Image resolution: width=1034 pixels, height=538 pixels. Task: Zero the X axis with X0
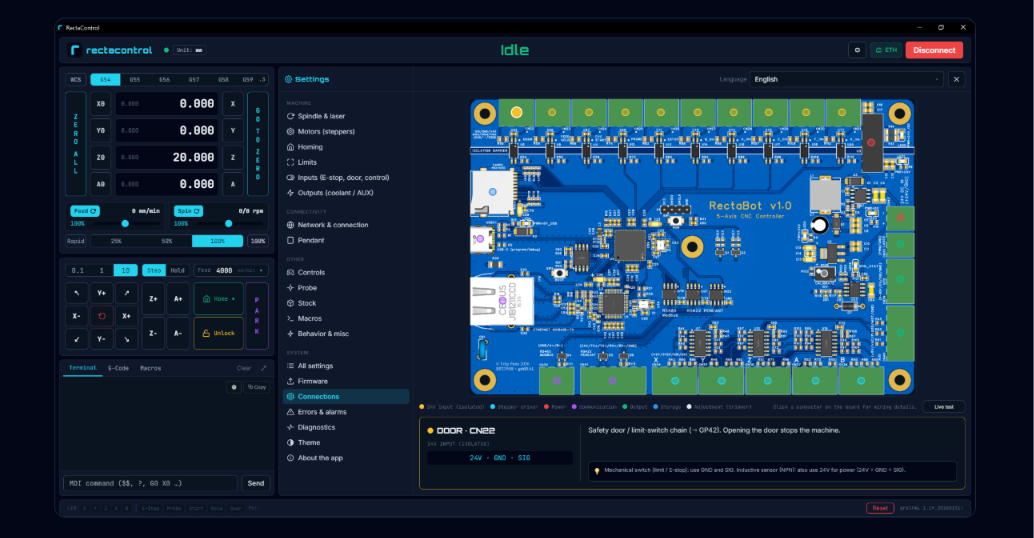tap(100, 104)
